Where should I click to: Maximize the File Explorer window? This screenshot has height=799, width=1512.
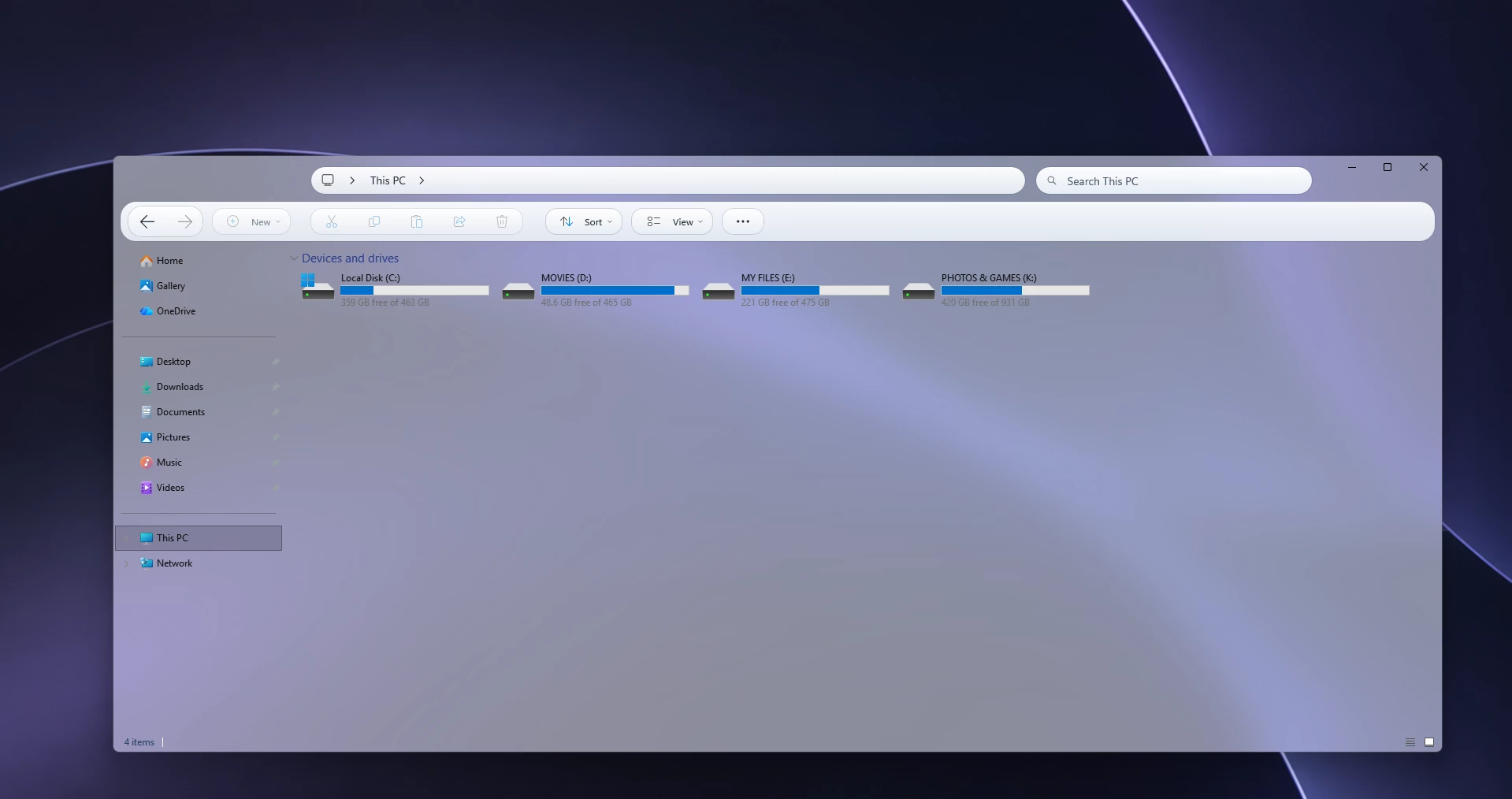pyautogui.click(x=1388, y=167)
